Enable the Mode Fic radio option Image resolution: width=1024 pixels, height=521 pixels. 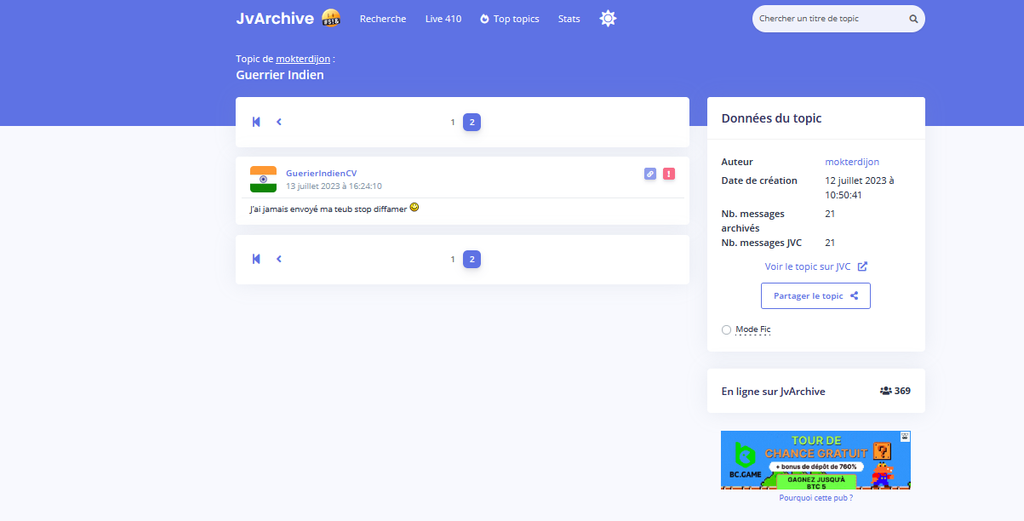[x=726, y=330]
